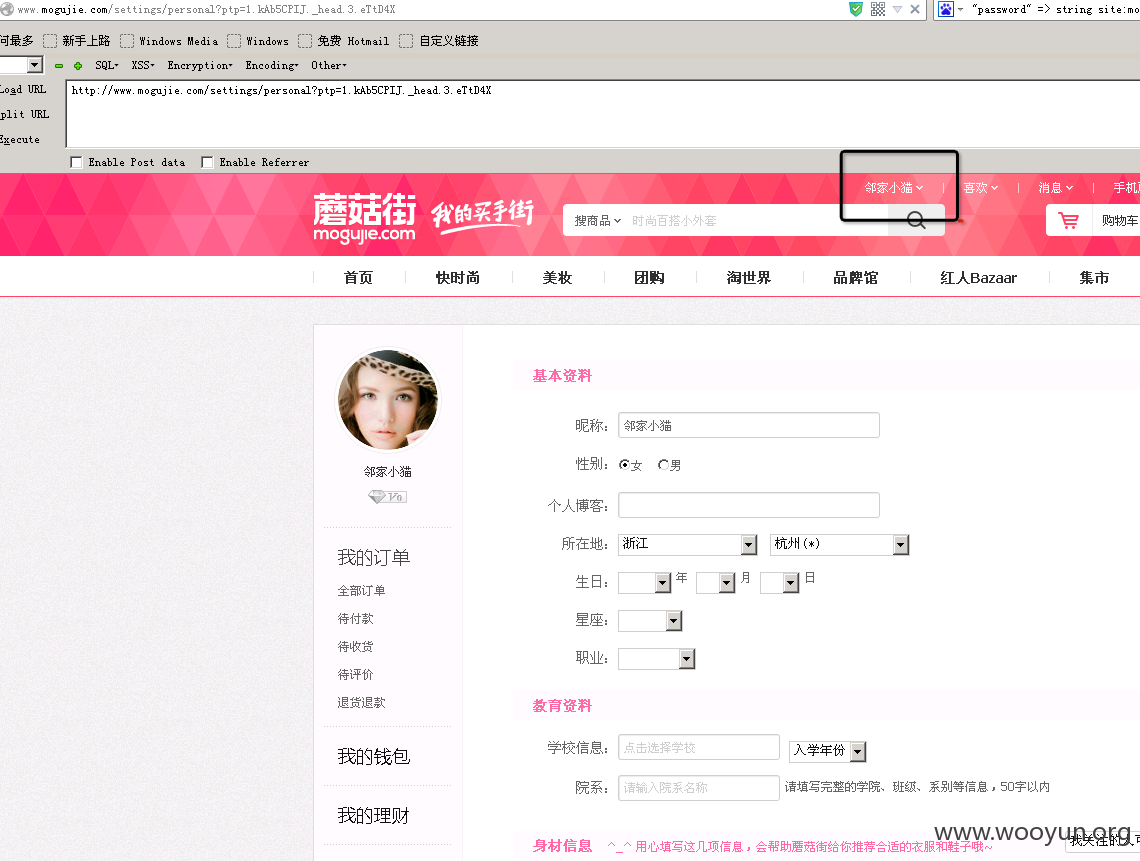Go to the 团购 navigation tab
The image size is (1140, 861).
[649, 278]
